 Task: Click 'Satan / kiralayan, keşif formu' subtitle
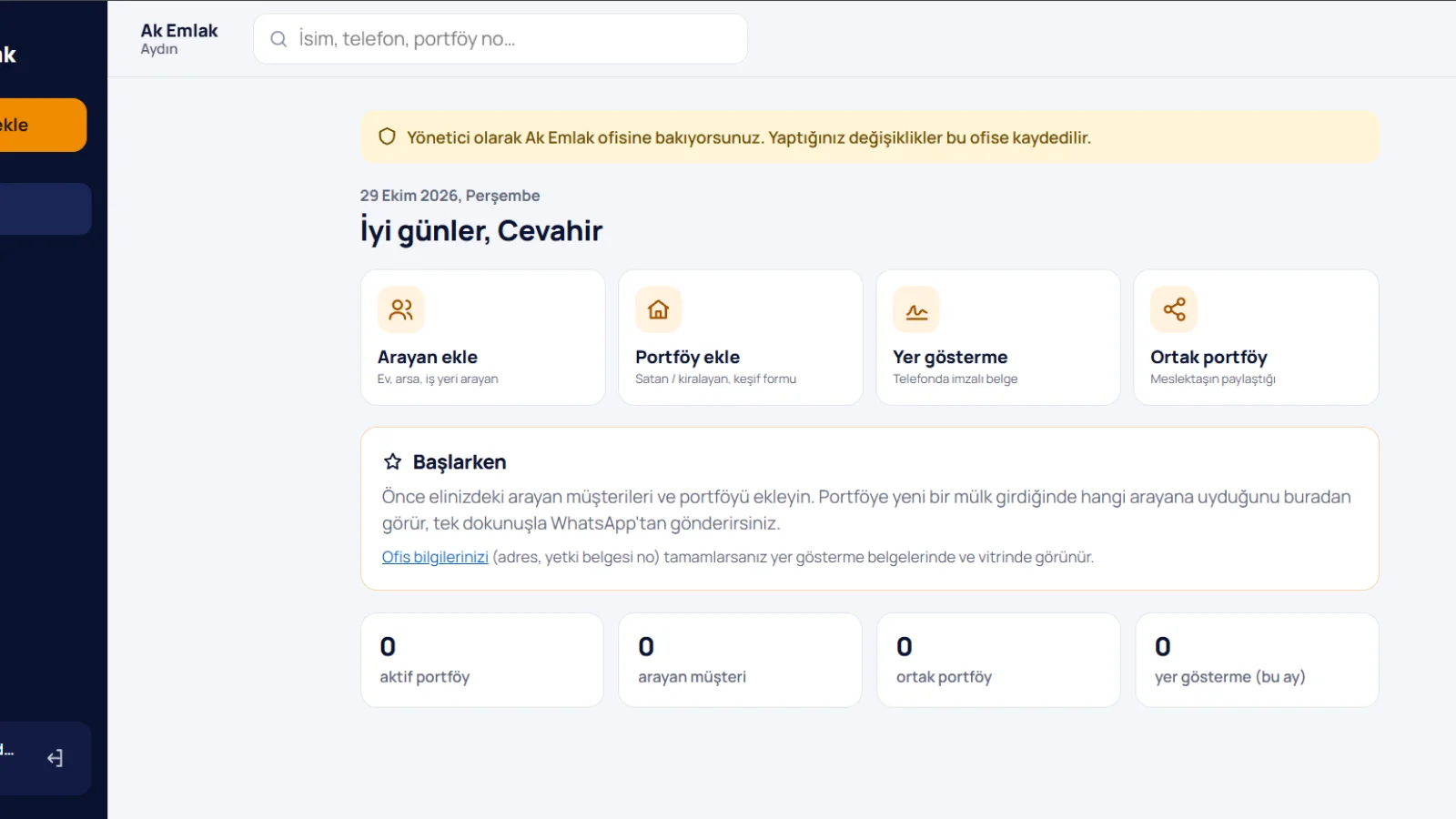[x=715, y=379]
